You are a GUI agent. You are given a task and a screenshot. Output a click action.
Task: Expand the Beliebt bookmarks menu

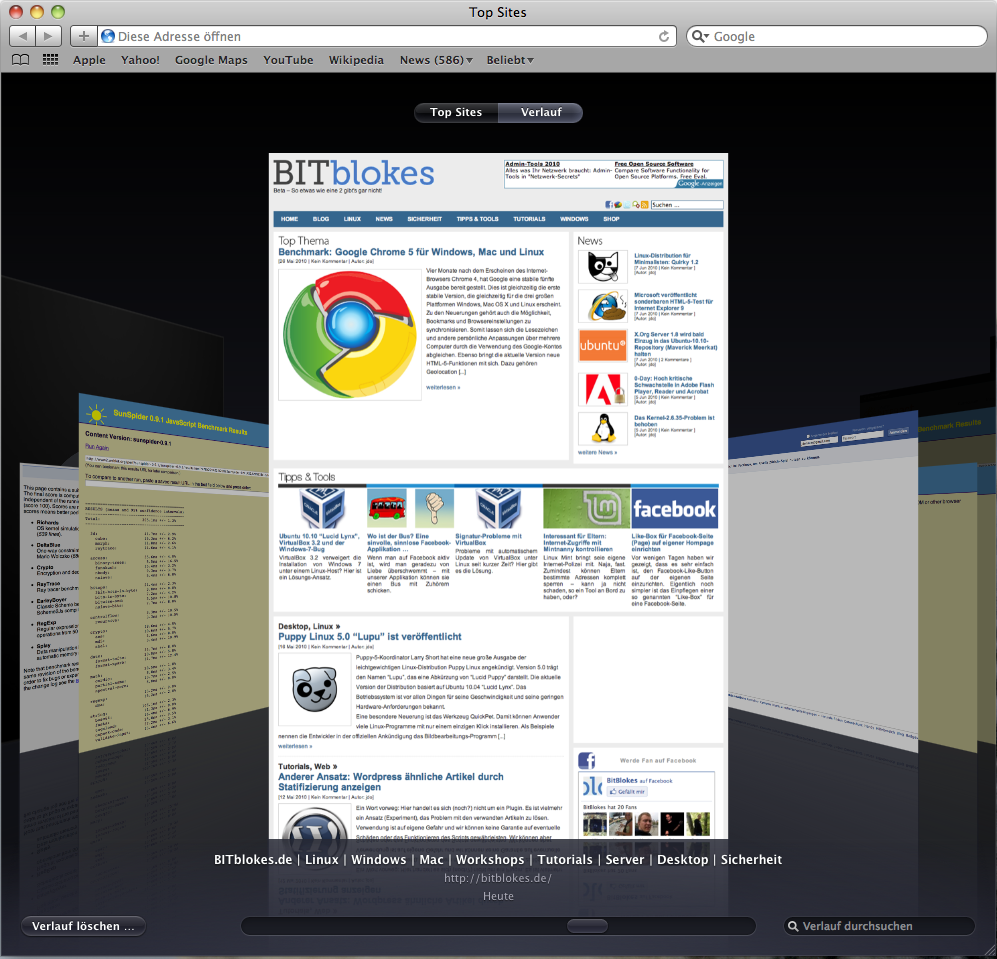click(510, 60)
